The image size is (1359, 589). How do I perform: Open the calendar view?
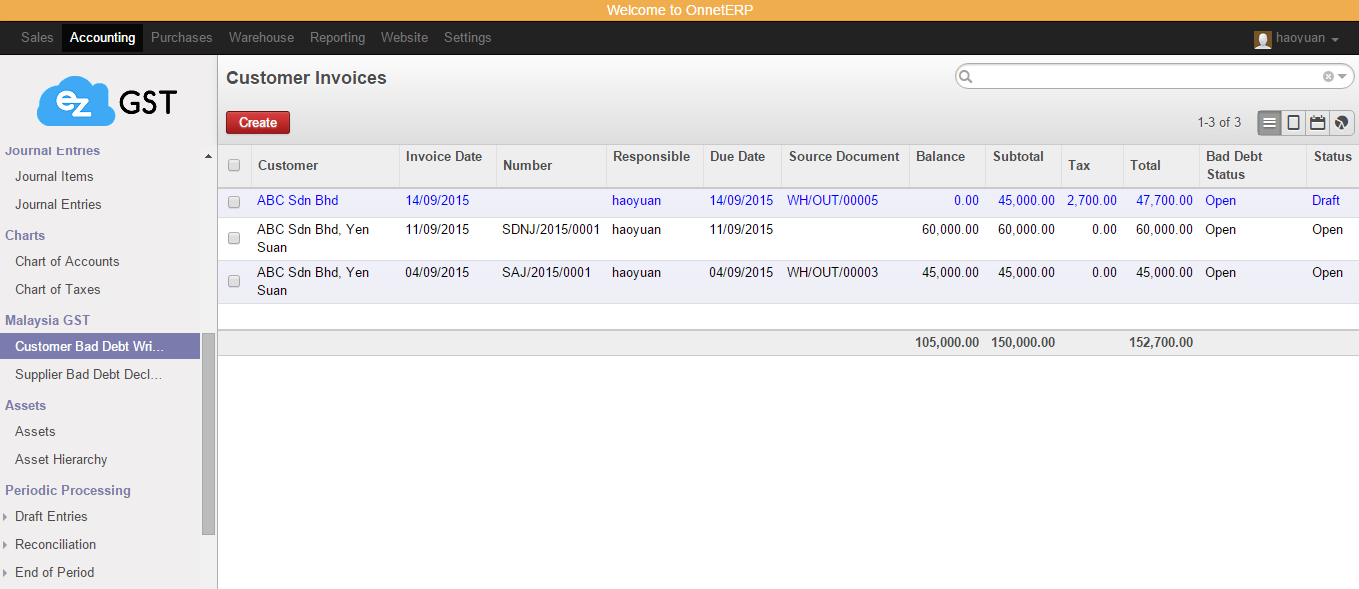[x=1317, y=122]
